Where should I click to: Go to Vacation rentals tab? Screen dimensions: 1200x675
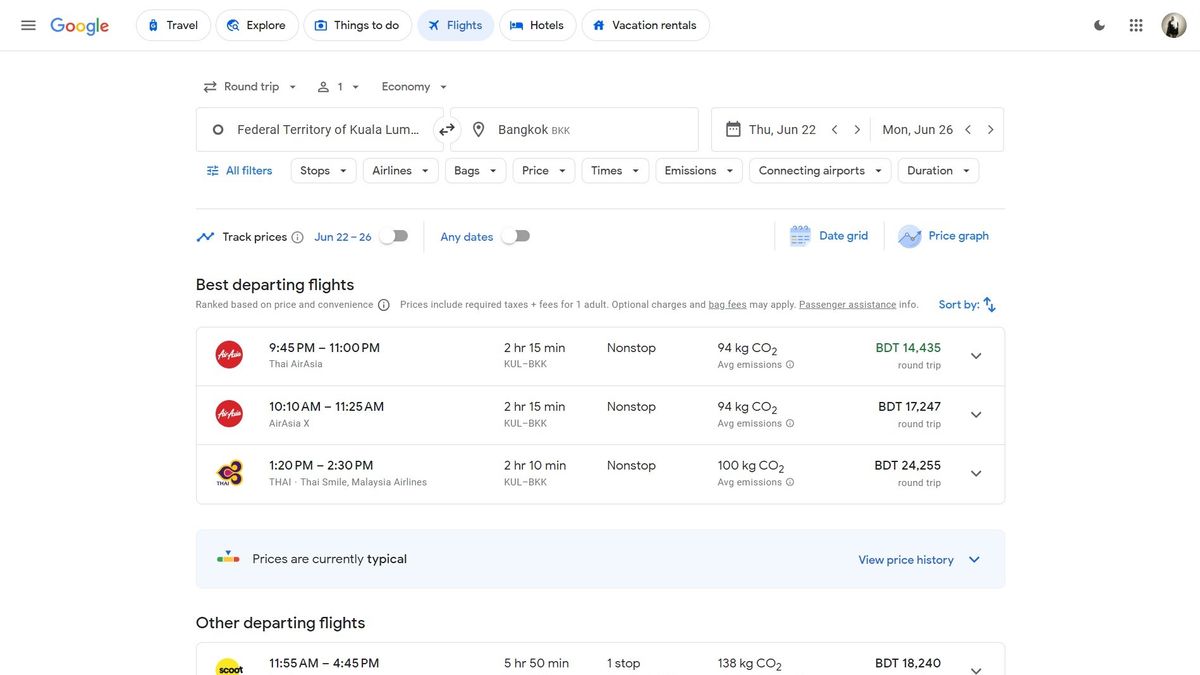[x=645, y=25]
